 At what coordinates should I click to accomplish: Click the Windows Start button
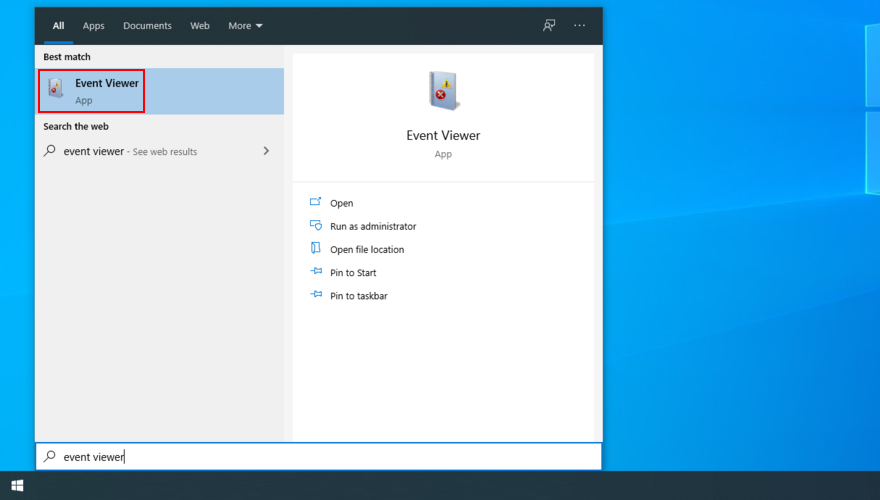point(17,486)
